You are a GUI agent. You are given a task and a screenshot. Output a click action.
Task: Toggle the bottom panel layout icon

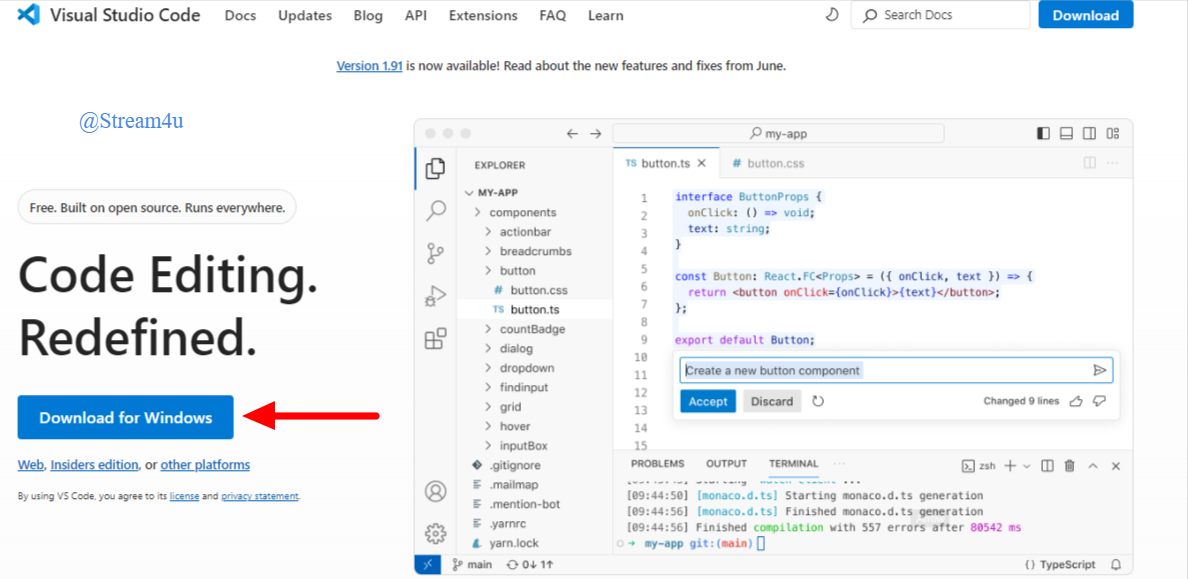point(1067,133)
